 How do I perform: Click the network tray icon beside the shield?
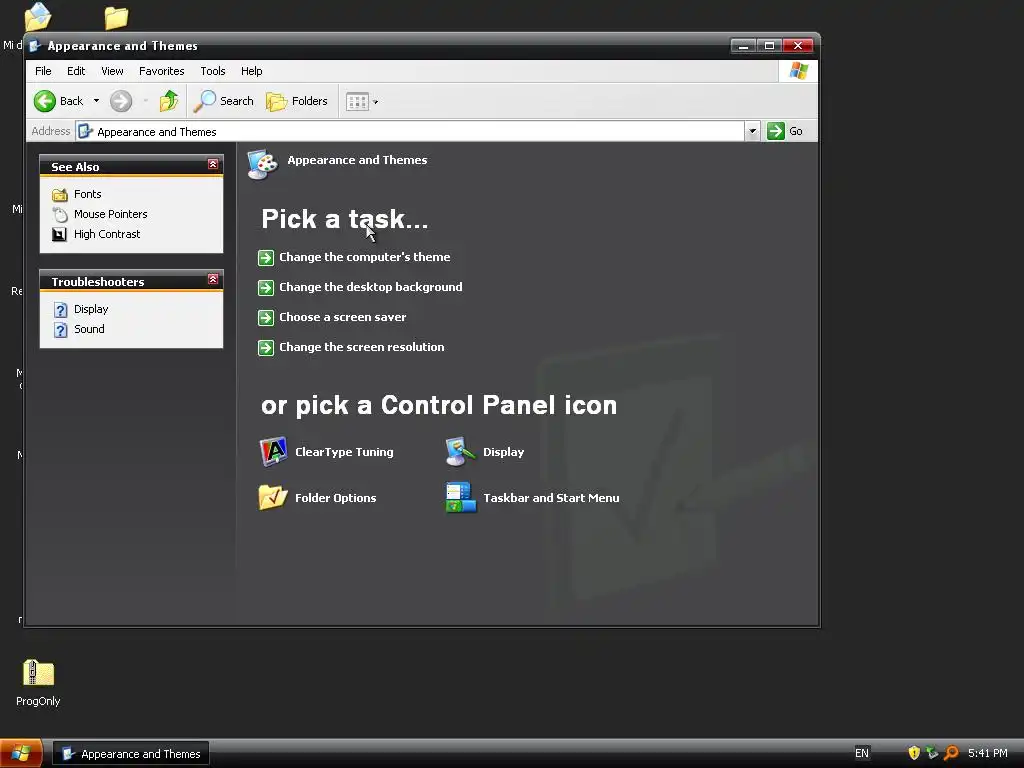pyautogui.click(x=933, y=753)
